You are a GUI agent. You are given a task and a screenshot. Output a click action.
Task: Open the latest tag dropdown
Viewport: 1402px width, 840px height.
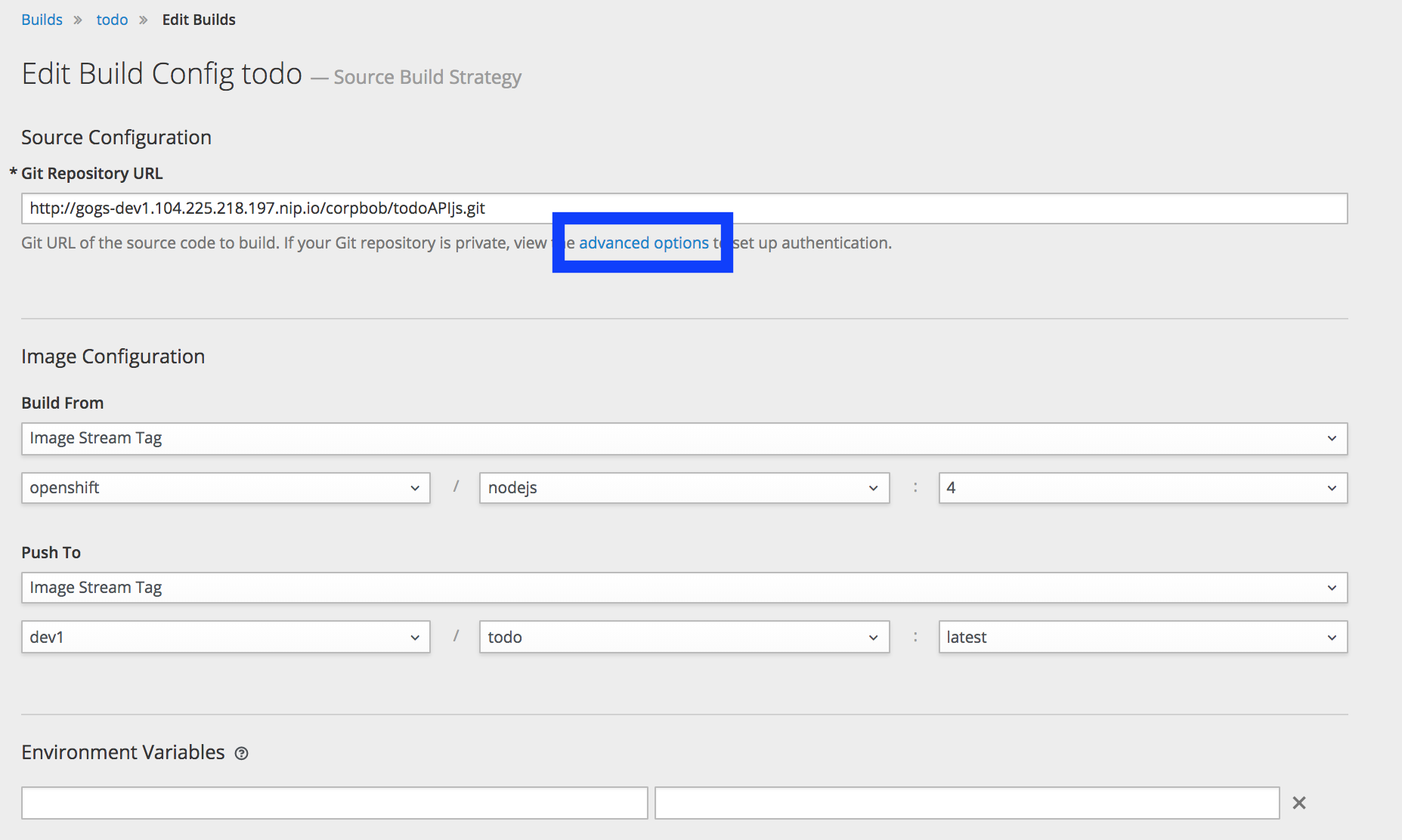(1143, 637)
